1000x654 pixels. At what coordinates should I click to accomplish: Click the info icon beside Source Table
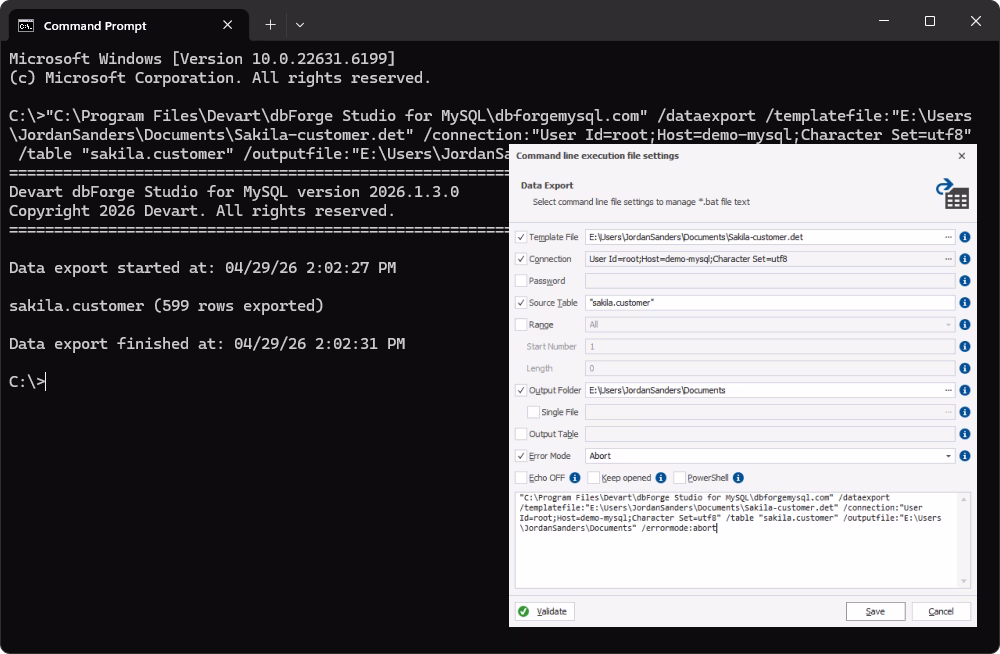(x=964, y=302)
